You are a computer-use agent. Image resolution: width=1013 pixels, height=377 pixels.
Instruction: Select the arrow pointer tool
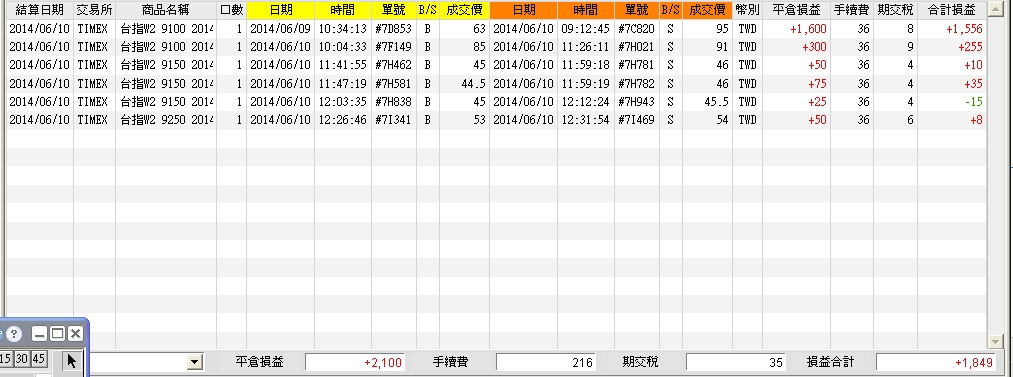pyautogui.click(x=72, y=361)
